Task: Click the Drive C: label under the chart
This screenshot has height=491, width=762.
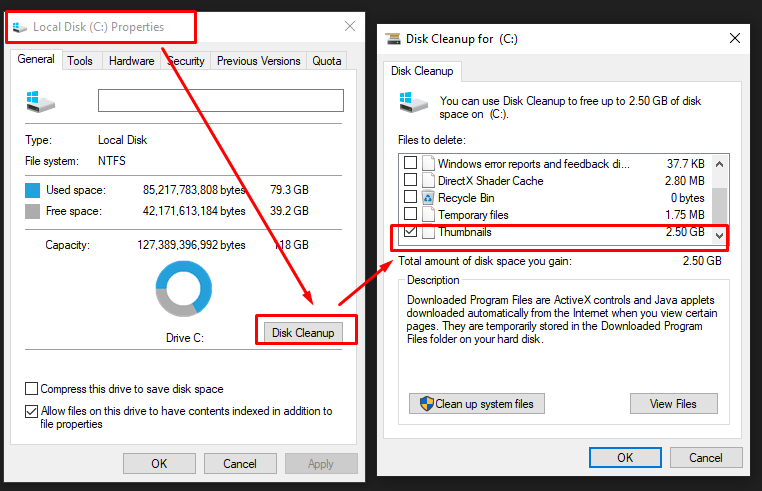Action: coord(185,338)
